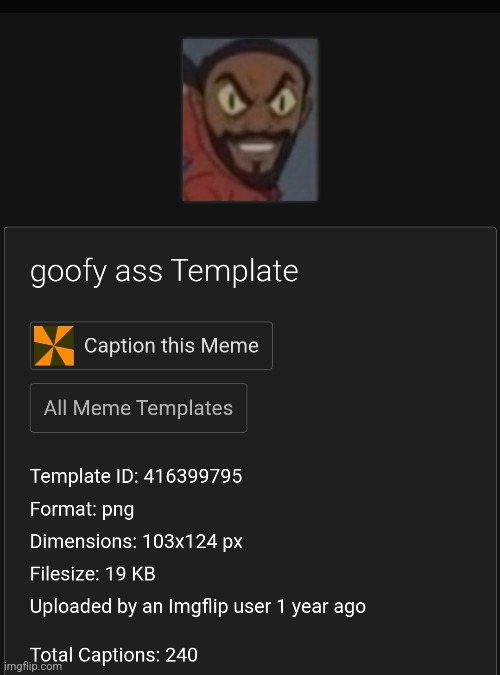
Task: Select the total captions count 240
Action: 182,655
